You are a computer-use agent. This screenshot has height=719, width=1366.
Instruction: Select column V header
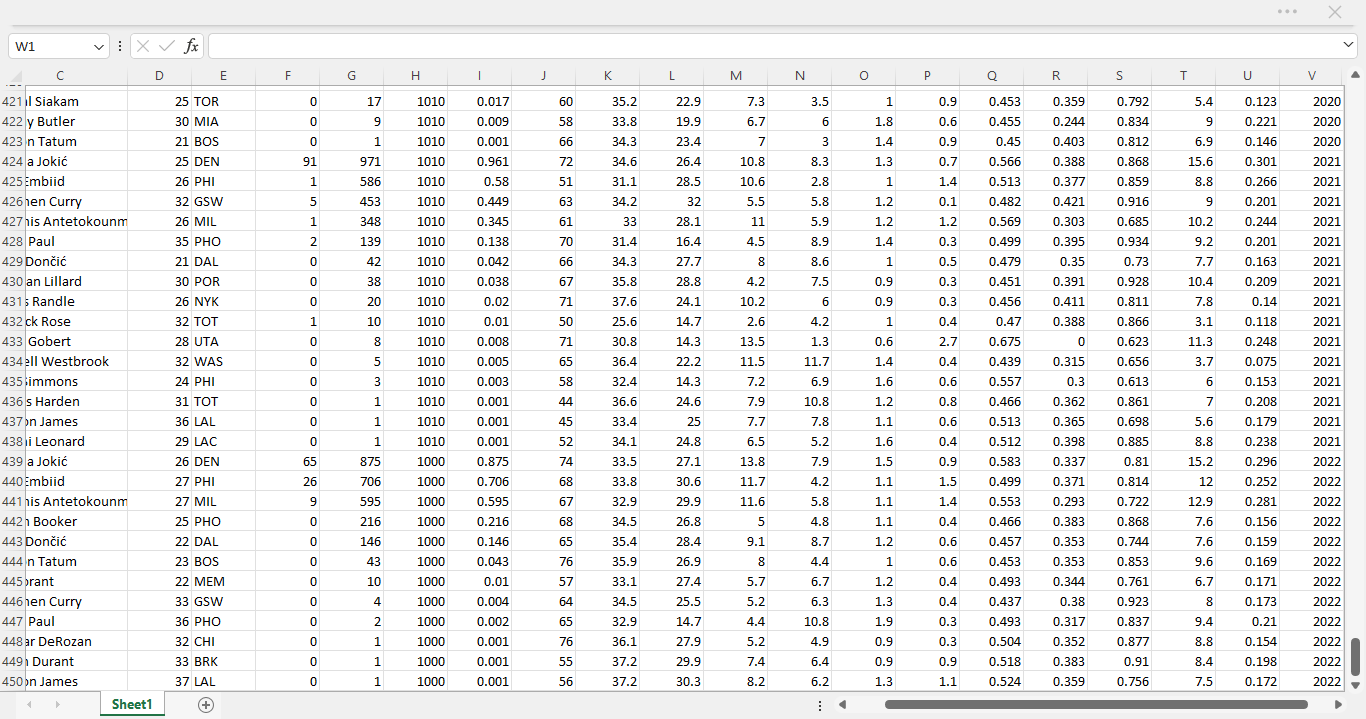[1311, 76]
